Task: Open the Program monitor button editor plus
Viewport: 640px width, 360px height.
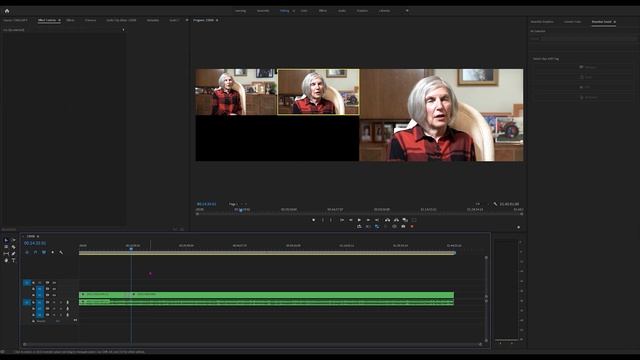Action: coord(518,227)
